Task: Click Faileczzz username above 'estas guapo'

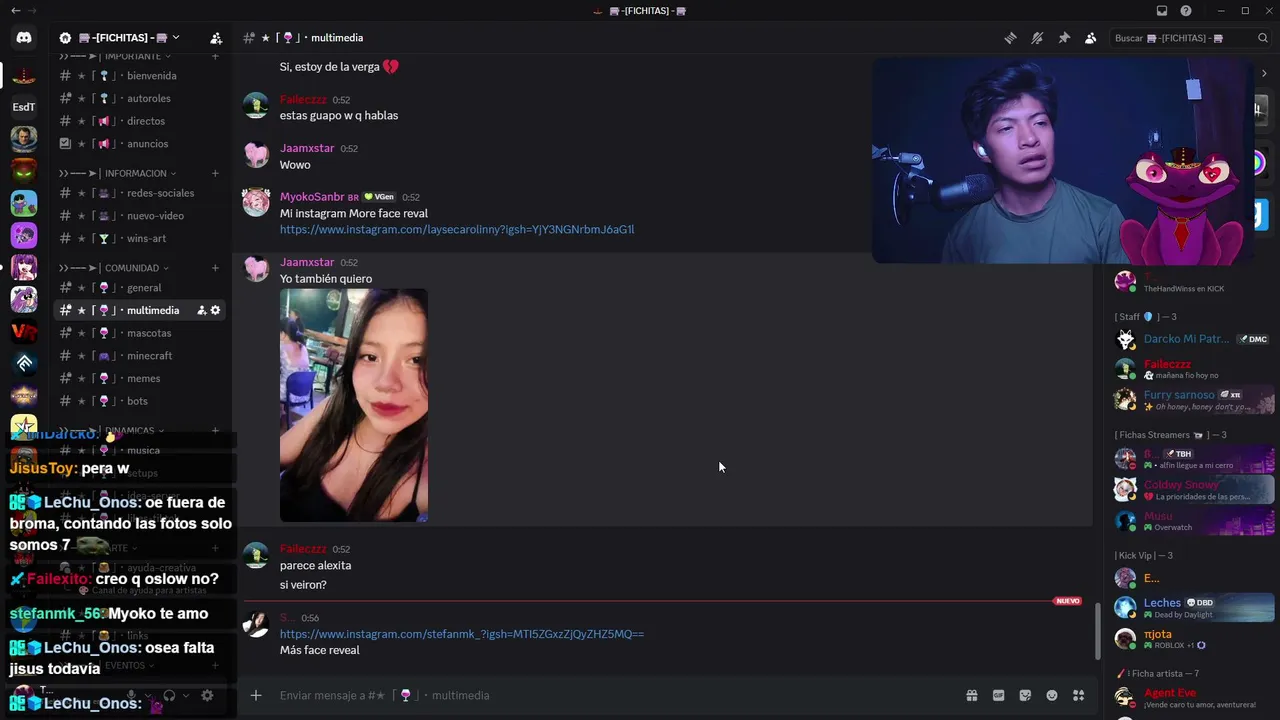Action: point(303,100)
